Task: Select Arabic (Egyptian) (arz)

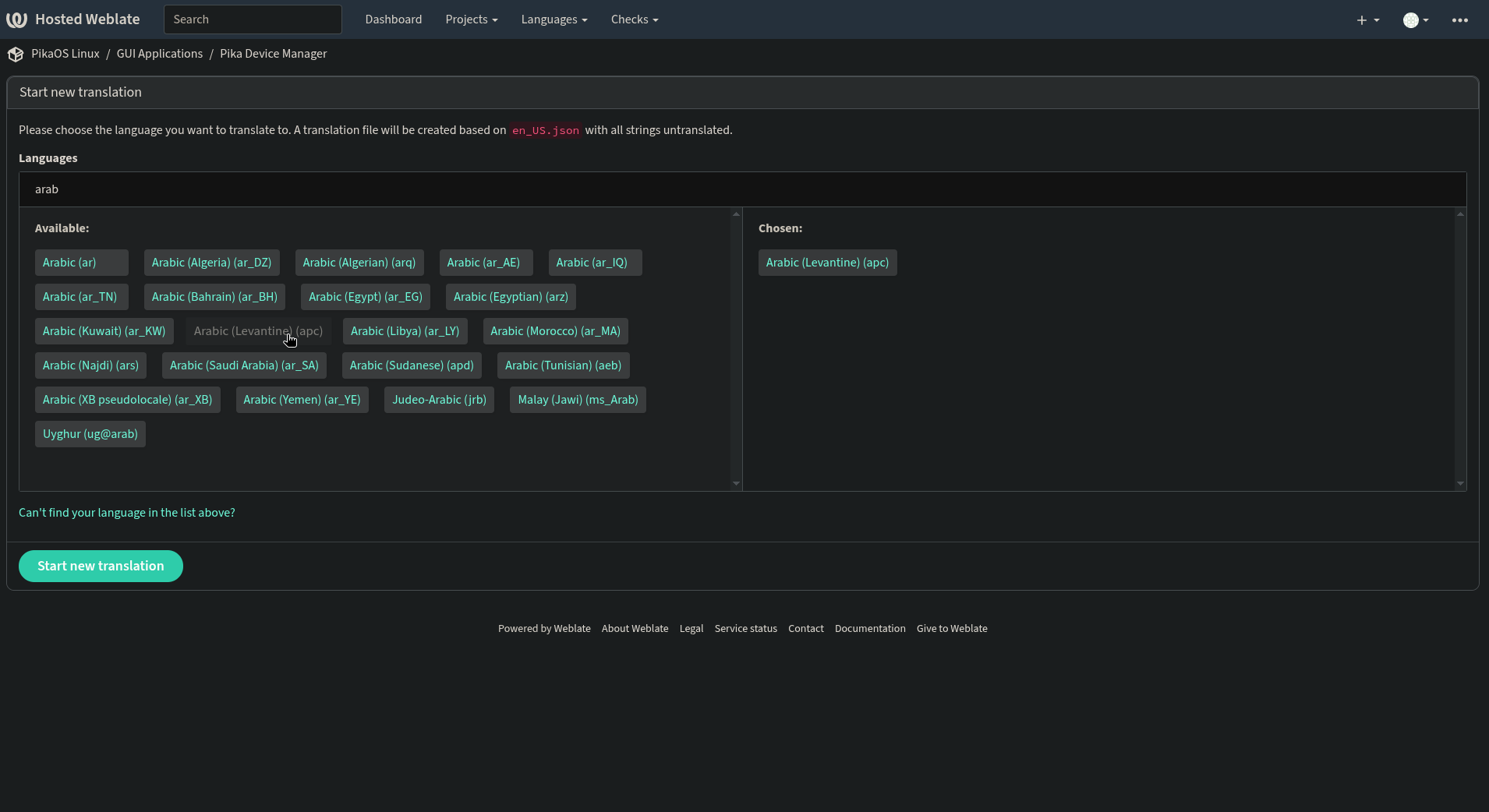Action: [x=511, y=297]
